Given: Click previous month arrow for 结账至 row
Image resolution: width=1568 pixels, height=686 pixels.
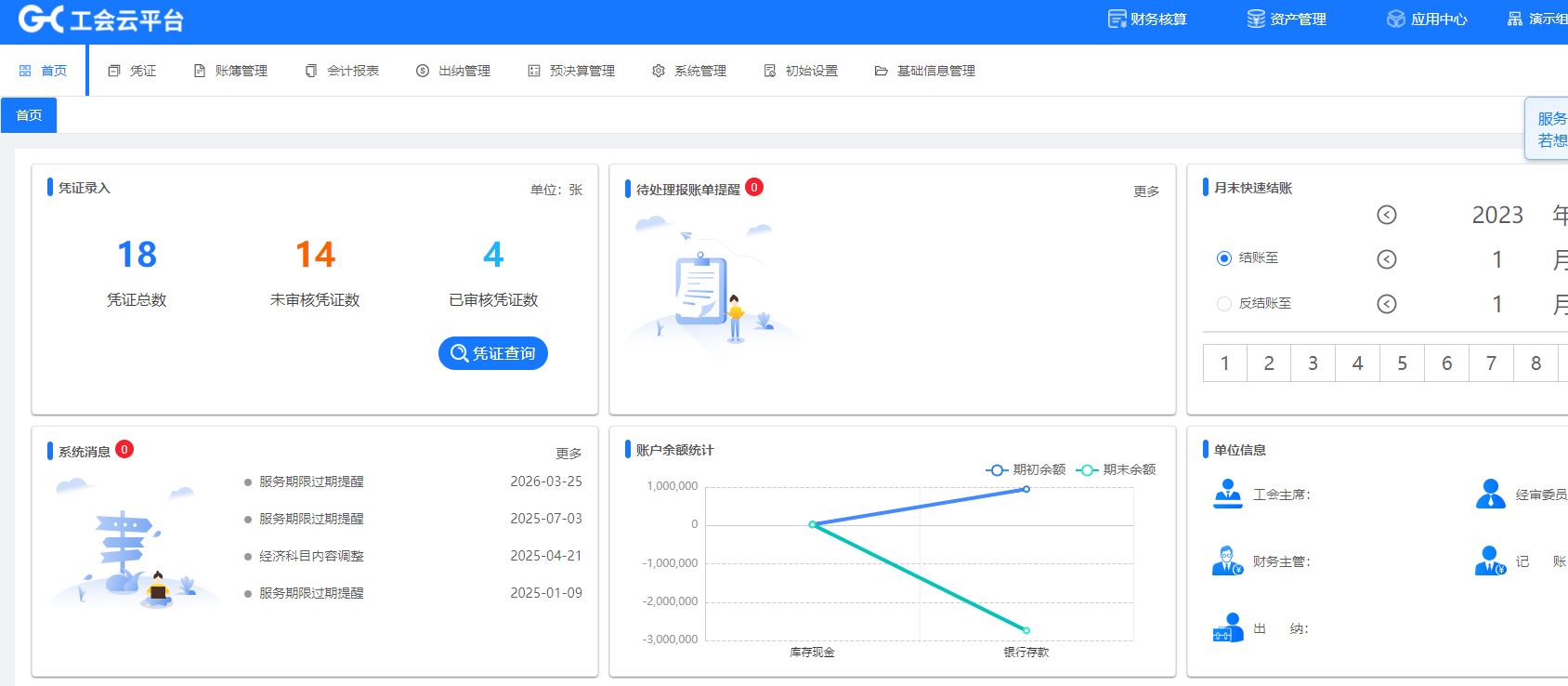Looking at the screenshot, I should [1386, 259].
